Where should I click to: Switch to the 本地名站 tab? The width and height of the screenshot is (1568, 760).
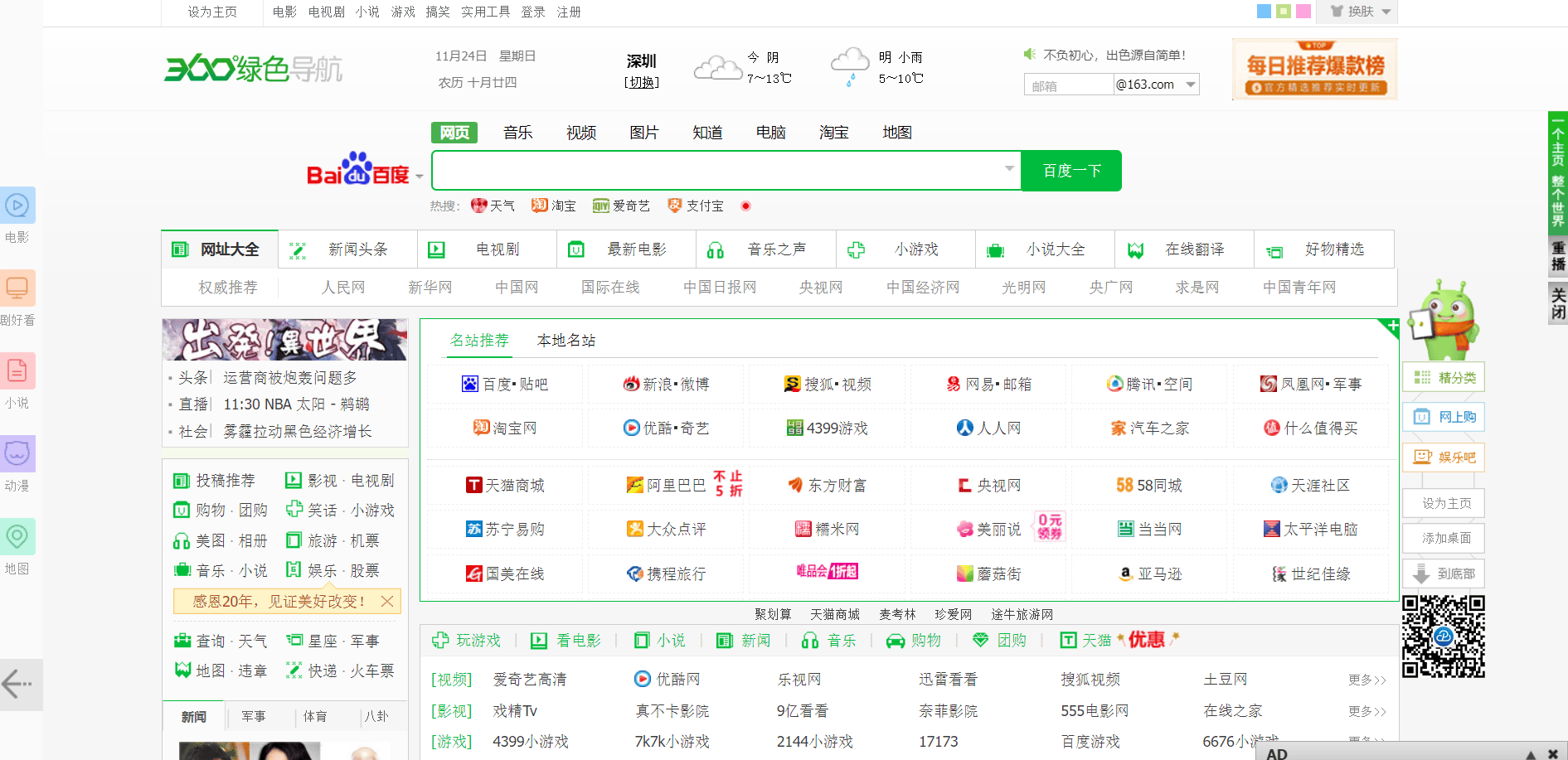click(x=566, y=341)
